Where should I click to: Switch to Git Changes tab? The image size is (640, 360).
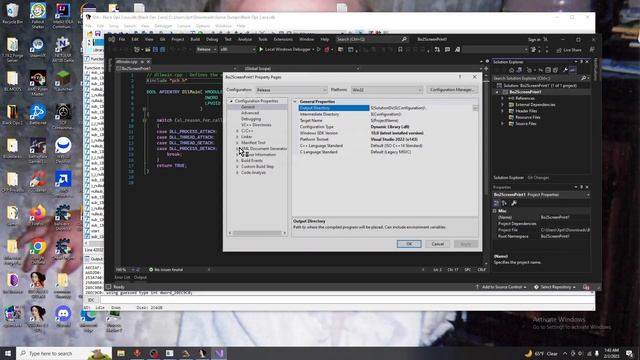point(538,178)
